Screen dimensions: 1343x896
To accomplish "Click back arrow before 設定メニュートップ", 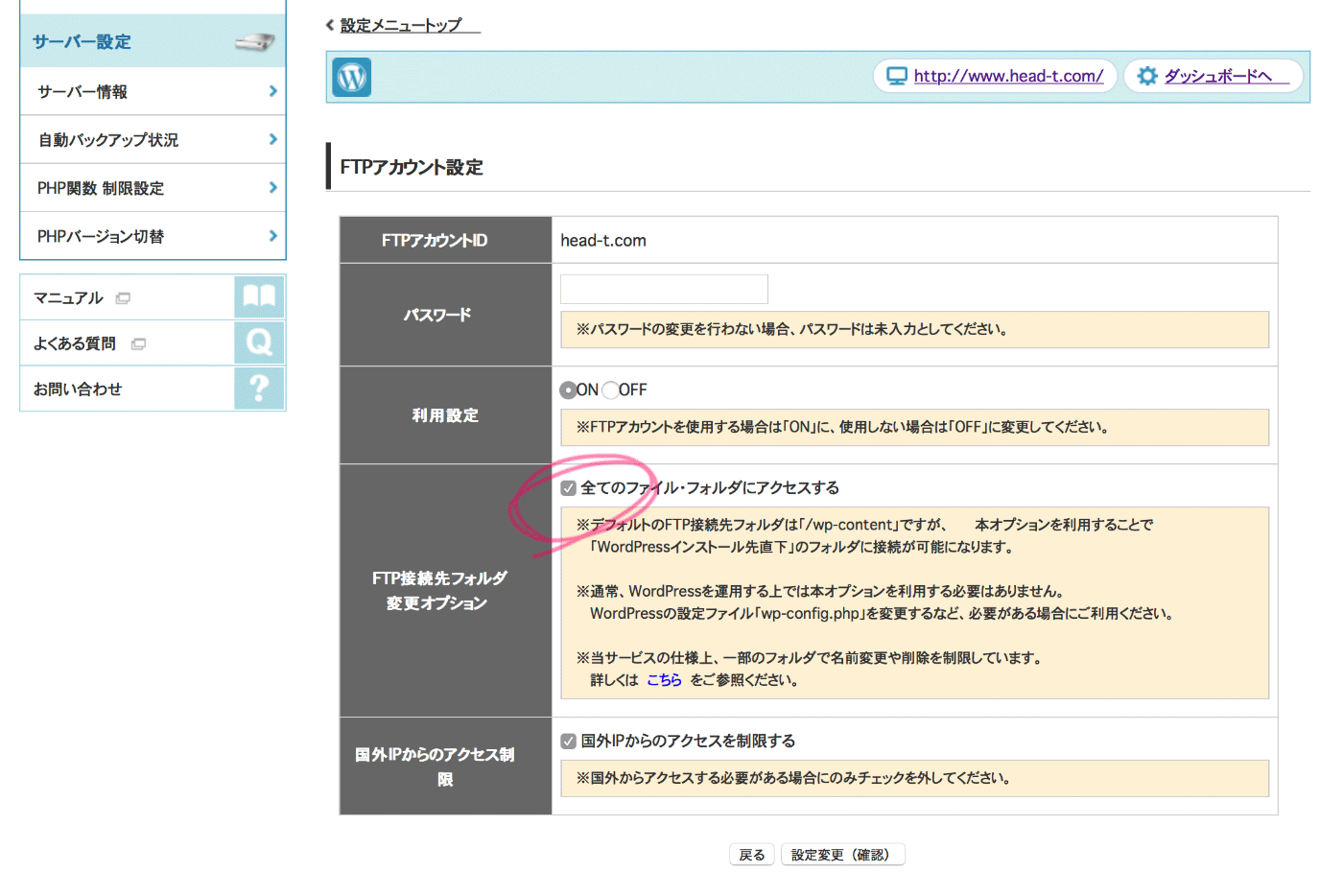I will coord(330,26).
